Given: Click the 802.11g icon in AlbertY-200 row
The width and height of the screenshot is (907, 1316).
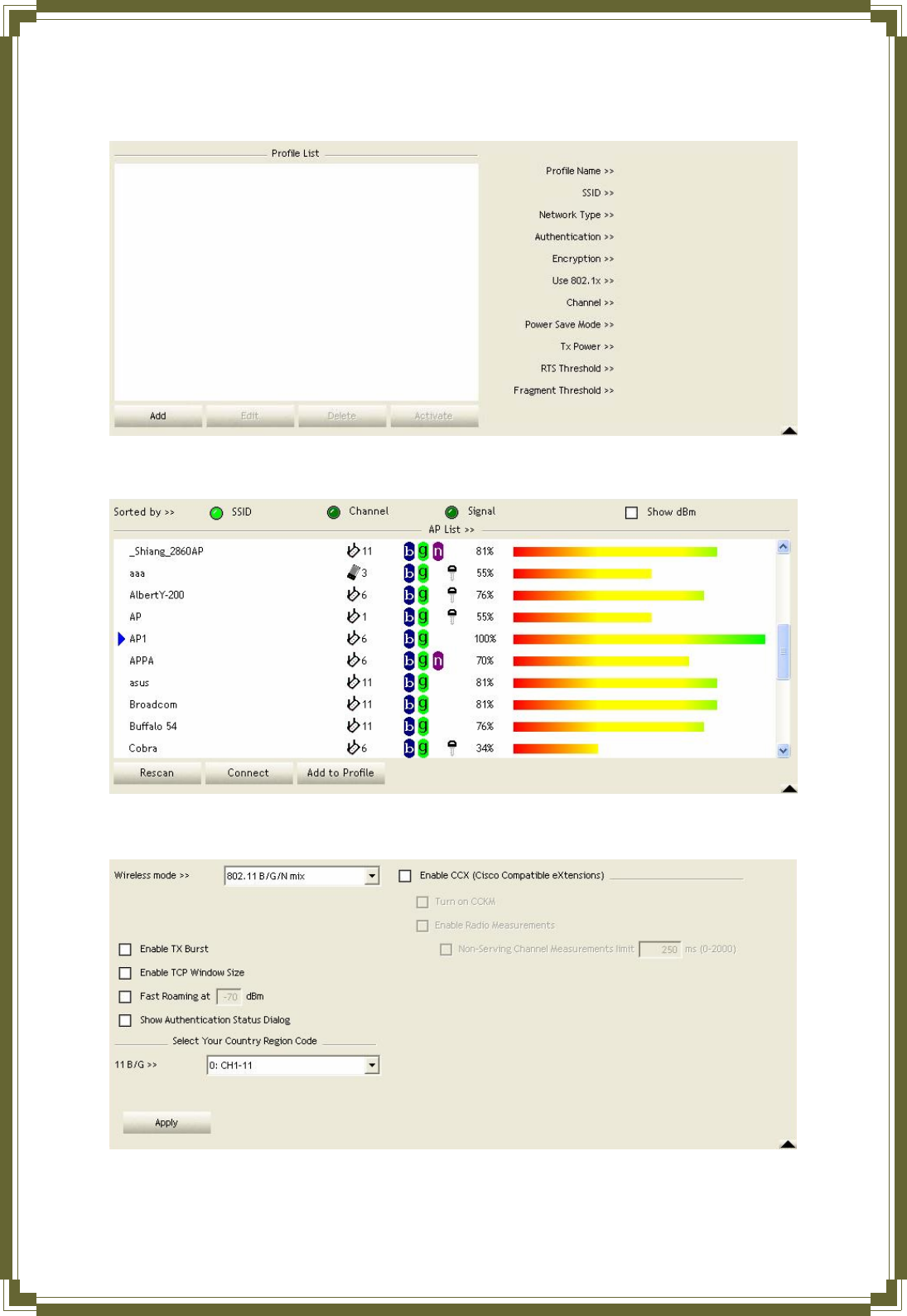Looking at the screenshot, I should point(423,594).
